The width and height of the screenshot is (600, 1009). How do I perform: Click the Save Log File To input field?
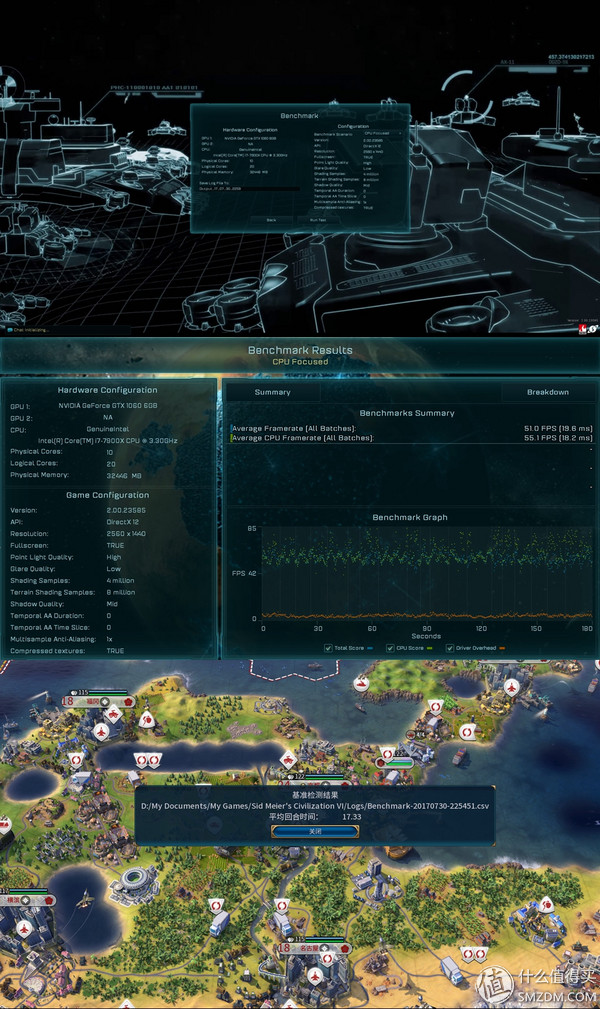click(x=248, y=189)
